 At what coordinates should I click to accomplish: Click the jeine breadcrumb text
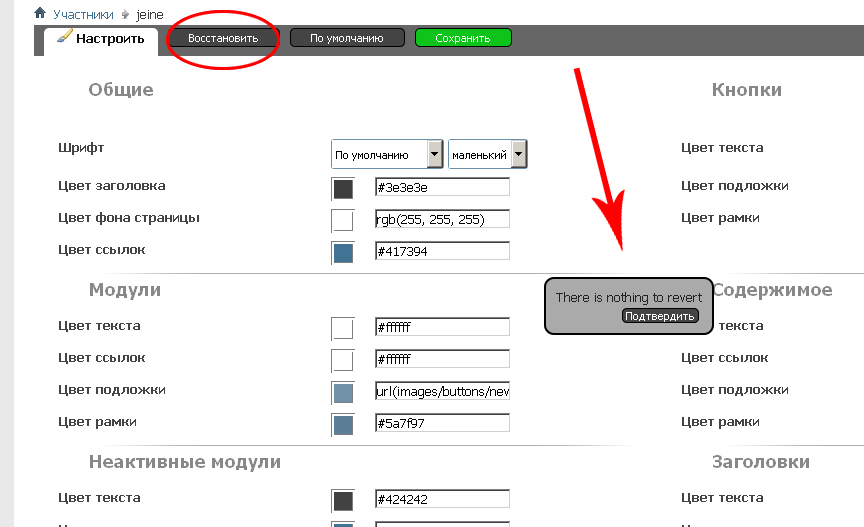pos(150,14)
